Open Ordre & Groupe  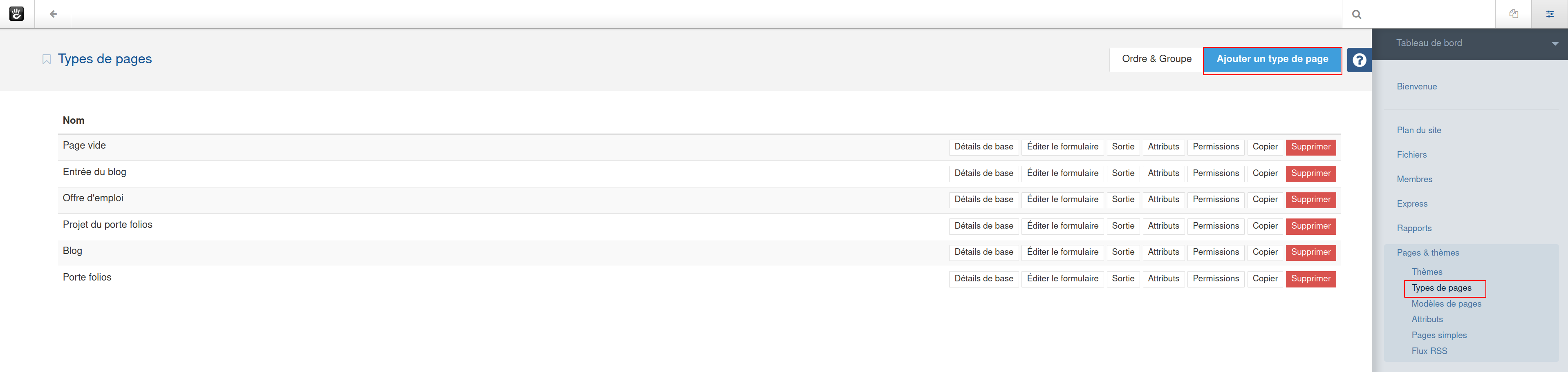click(x=1156, y=60)
